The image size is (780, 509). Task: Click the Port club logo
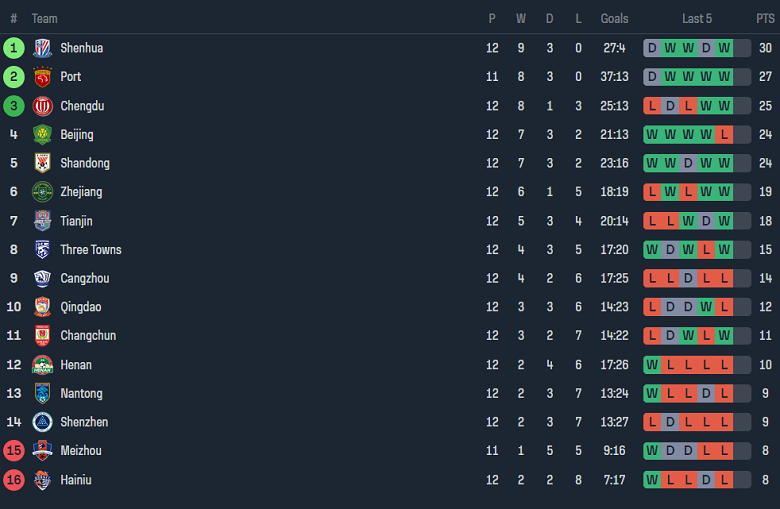coord(42,77)
